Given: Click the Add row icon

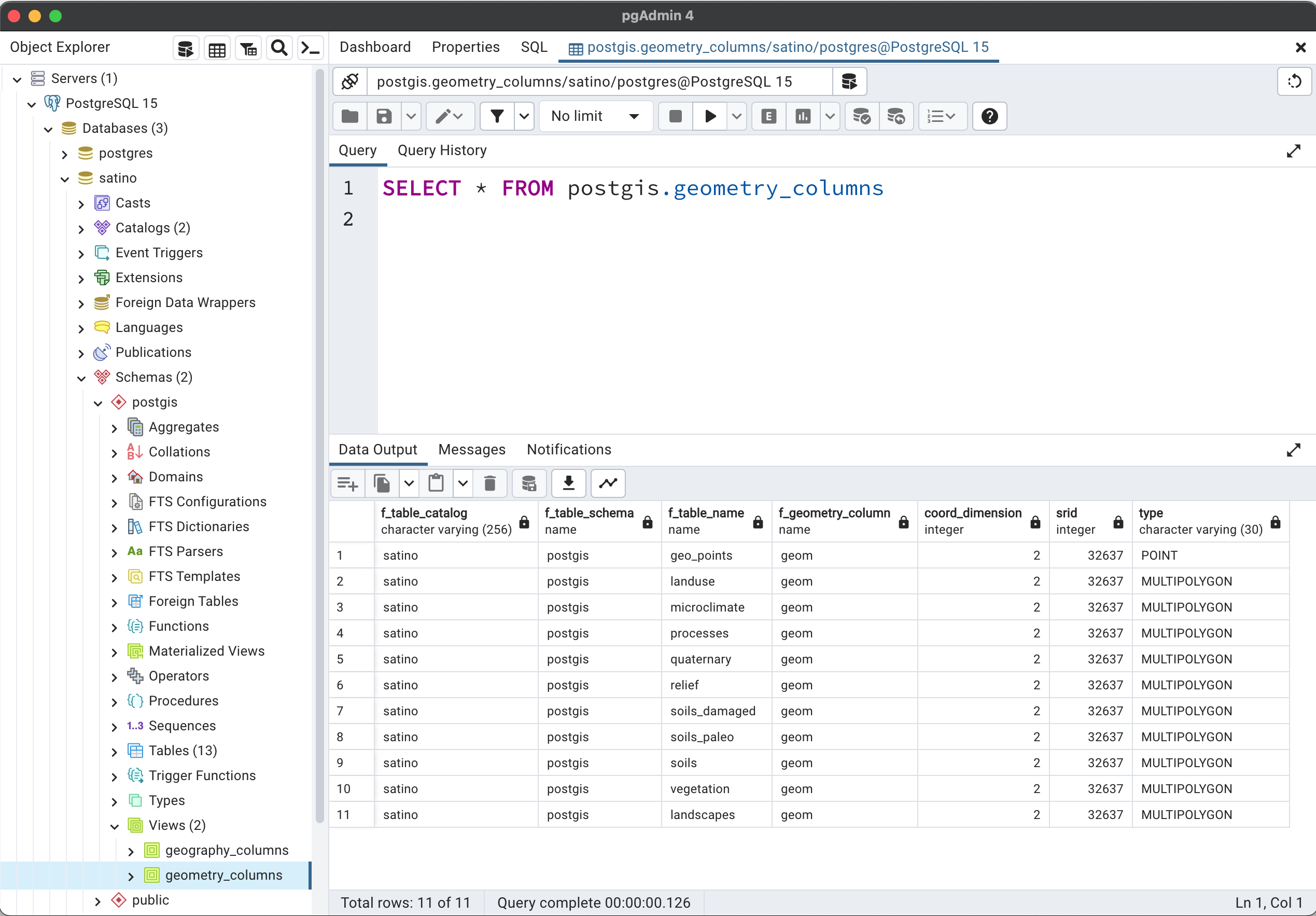Looking at the screenshot, I should 347,483.
